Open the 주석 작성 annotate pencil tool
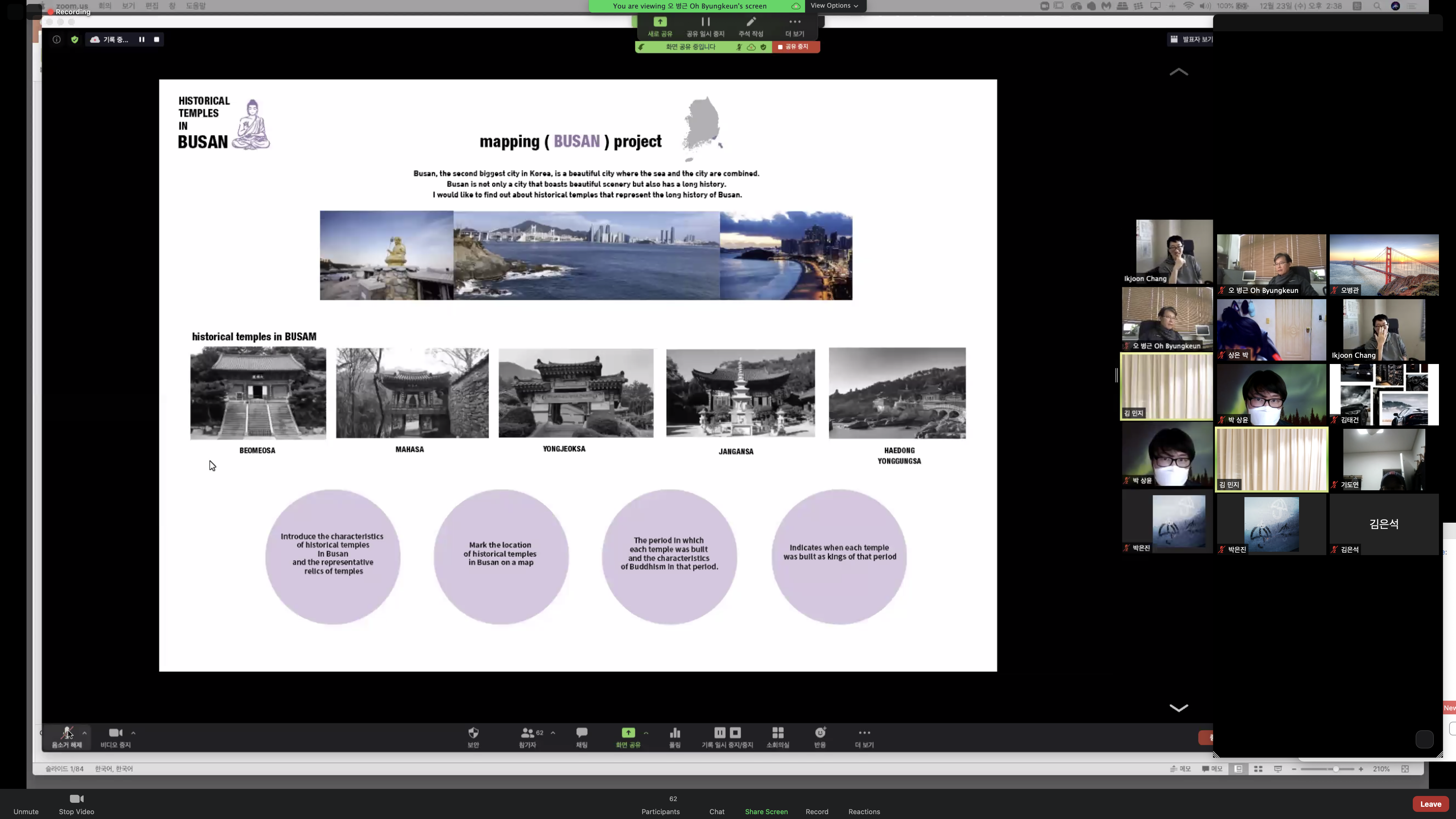 pyautogui.click(x=751, y=26)
